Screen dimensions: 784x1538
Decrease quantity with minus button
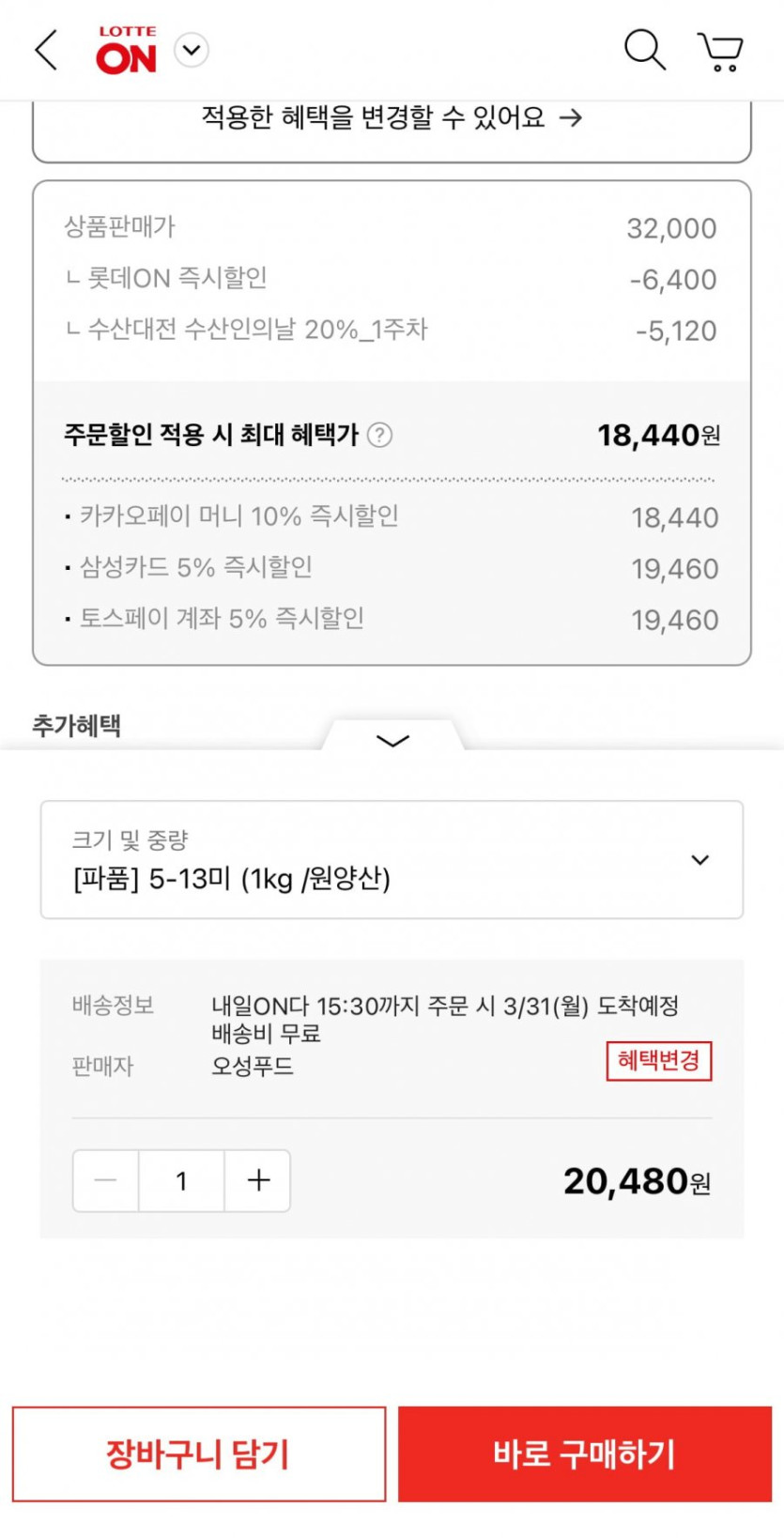[106, 1180]
